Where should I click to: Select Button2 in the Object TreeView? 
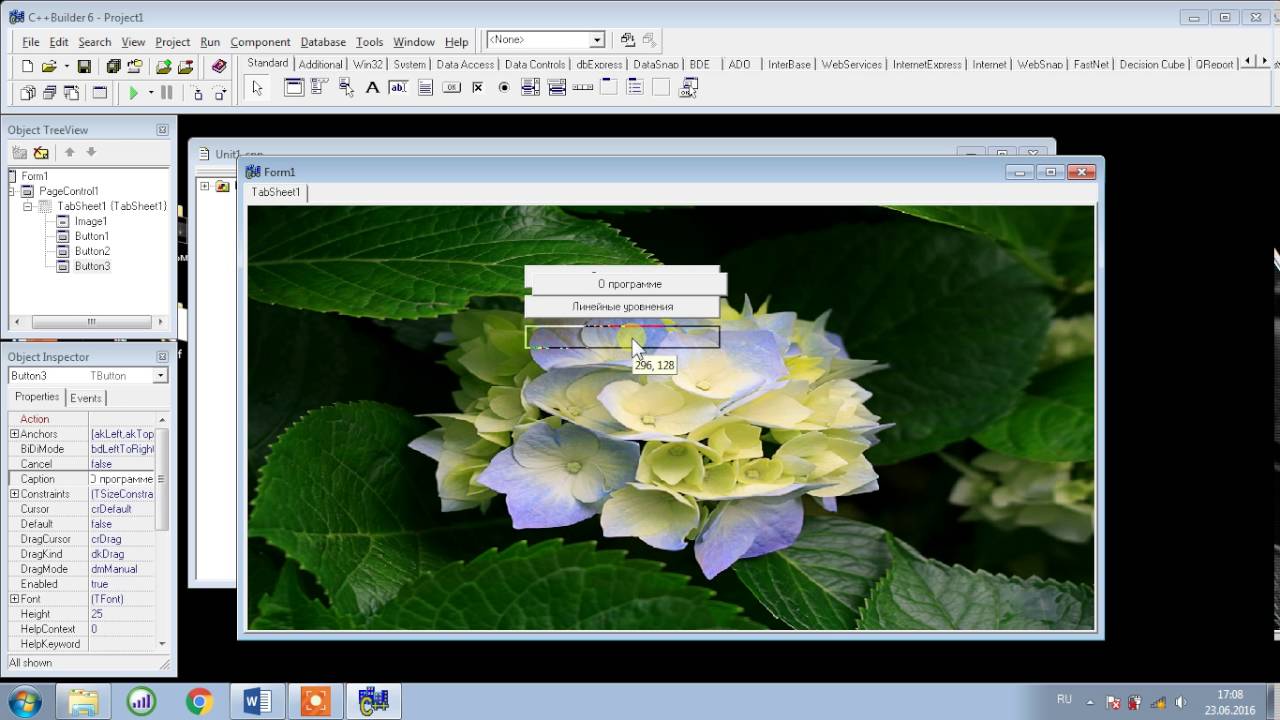click(x=92, y=251)
